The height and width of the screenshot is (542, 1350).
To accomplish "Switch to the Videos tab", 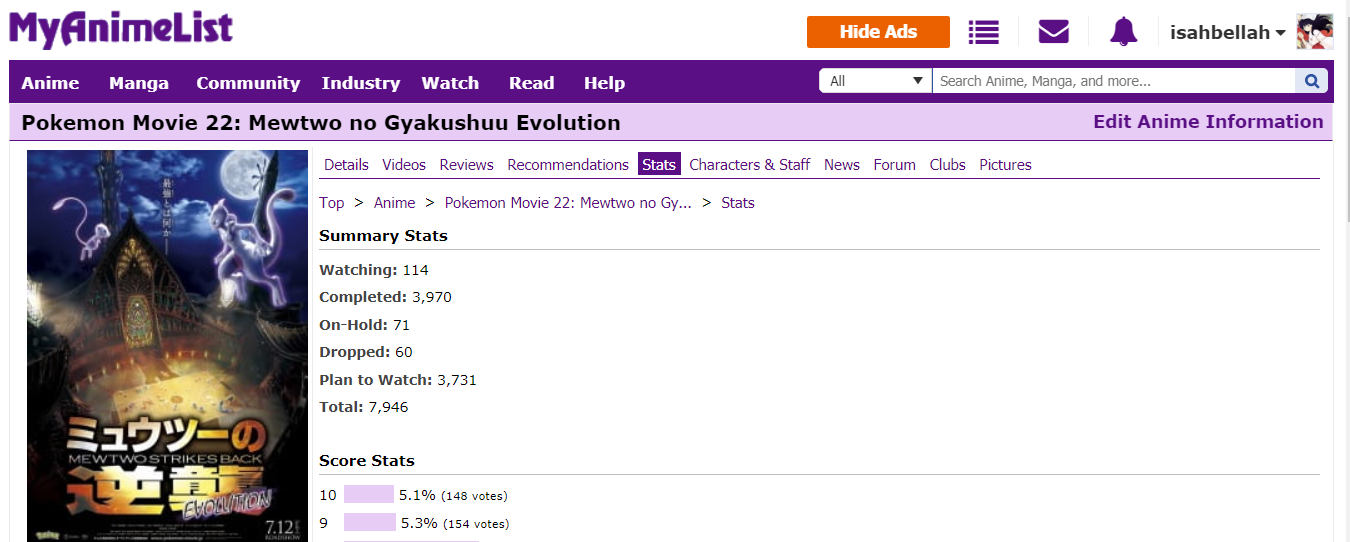I will [x=404, y=164].
